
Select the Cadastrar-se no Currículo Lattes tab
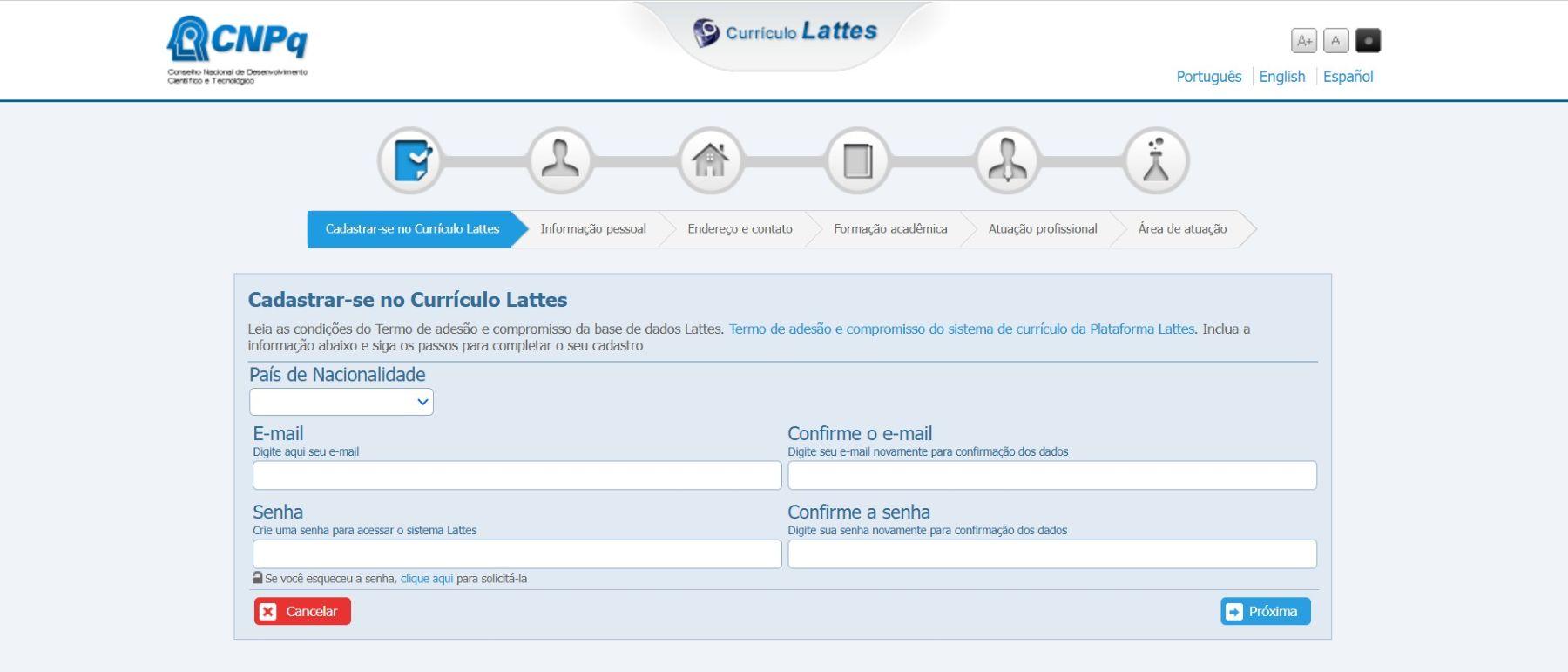click(412, 229)
